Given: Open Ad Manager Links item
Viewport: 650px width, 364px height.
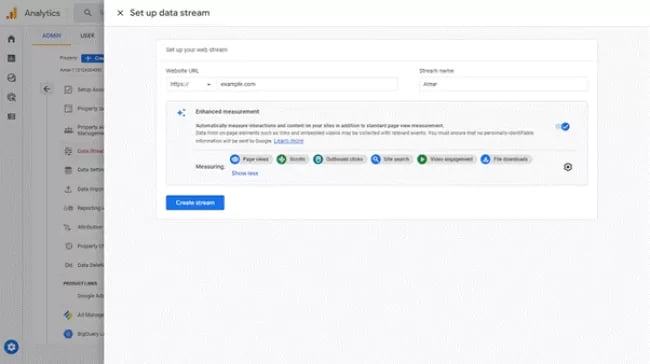Looking at the screenshot, I should pyautogui.click(x=83, y=315).
